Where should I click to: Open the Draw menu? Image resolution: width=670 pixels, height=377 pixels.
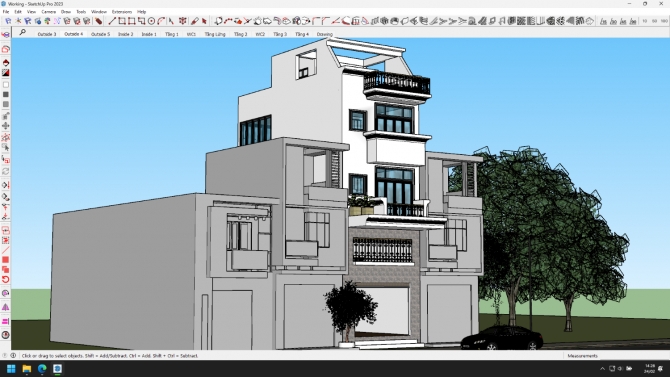click(x=66, y=12)
